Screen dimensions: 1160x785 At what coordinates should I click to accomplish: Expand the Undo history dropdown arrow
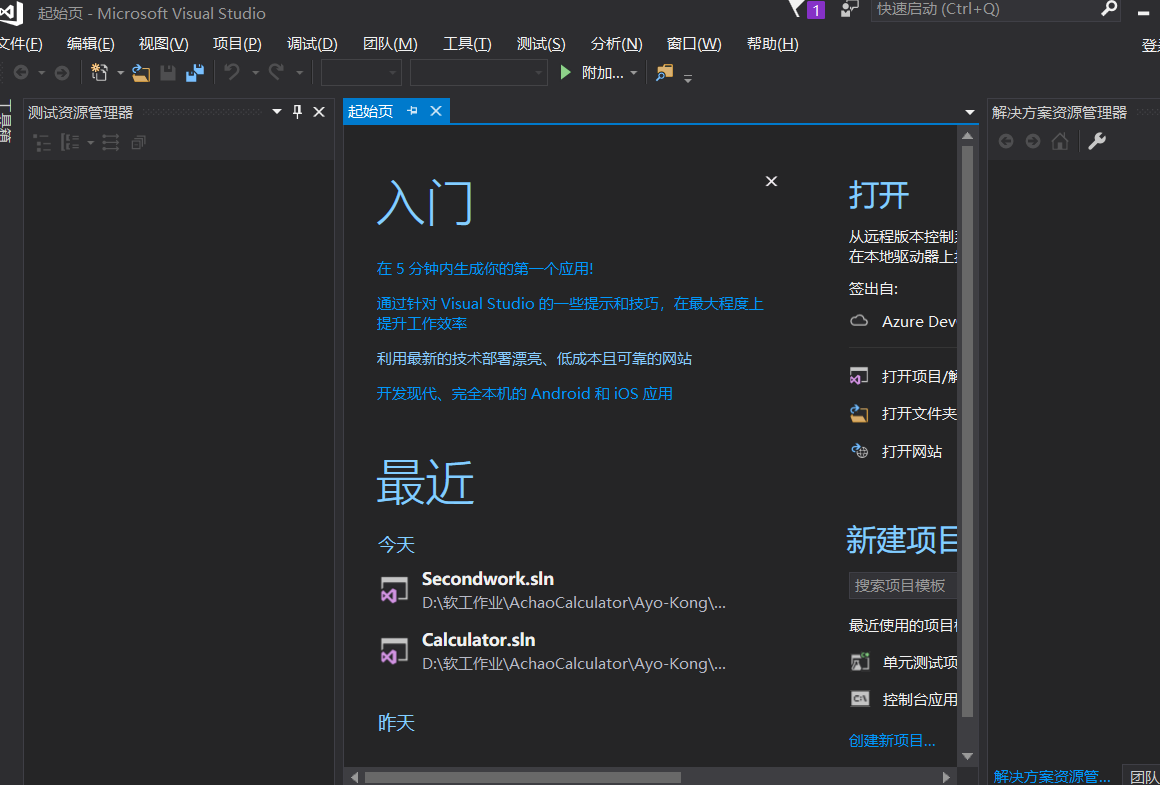tap(255, 73)
